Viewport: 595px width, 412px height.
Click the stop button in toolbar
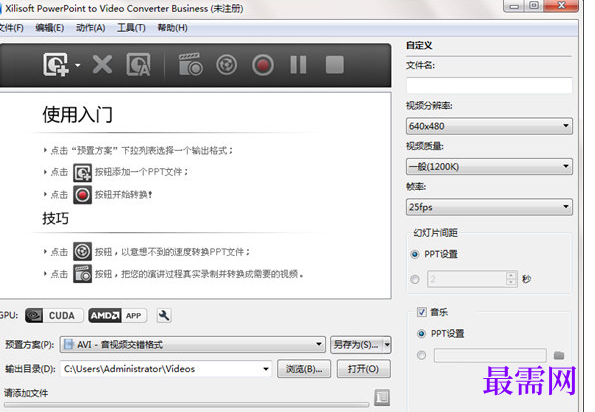335,65
